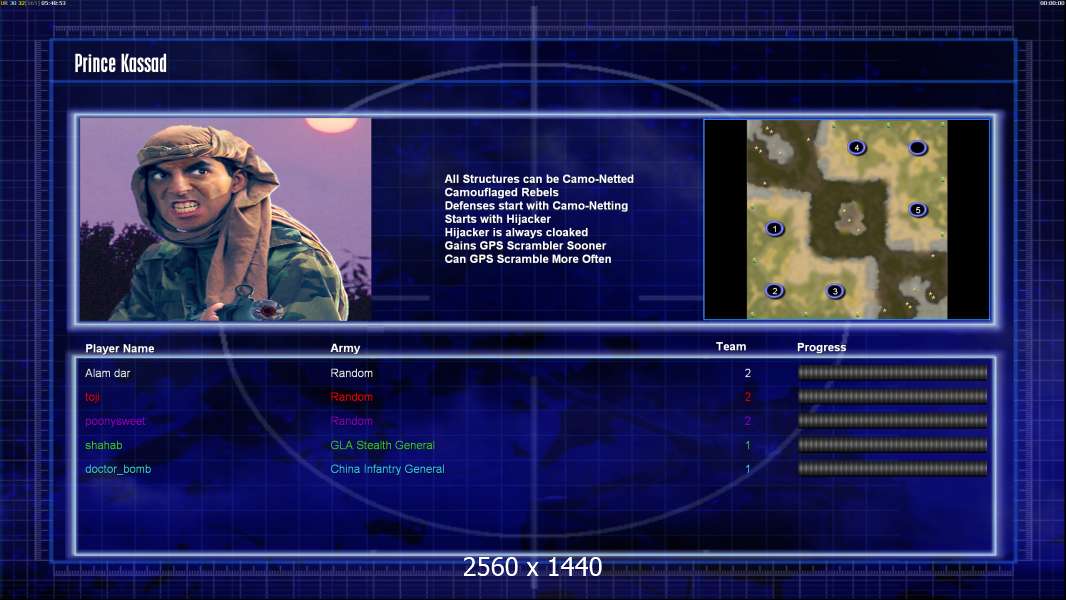Click poonysweet's loading progress bar
1066x600 pixels.
(x=893, y=421)
